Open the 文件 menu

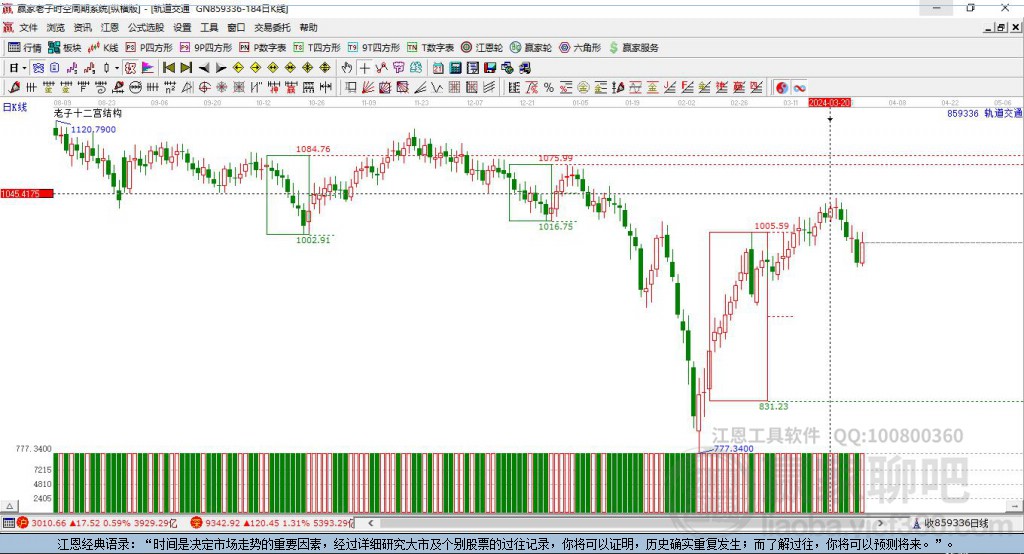(x=28, y=27)
